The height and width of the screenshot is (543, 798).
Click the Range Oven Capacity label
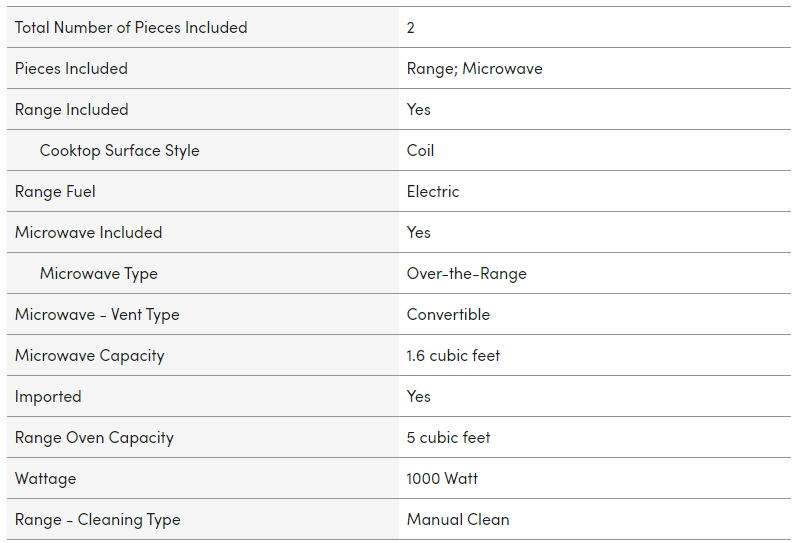[94, 438]
